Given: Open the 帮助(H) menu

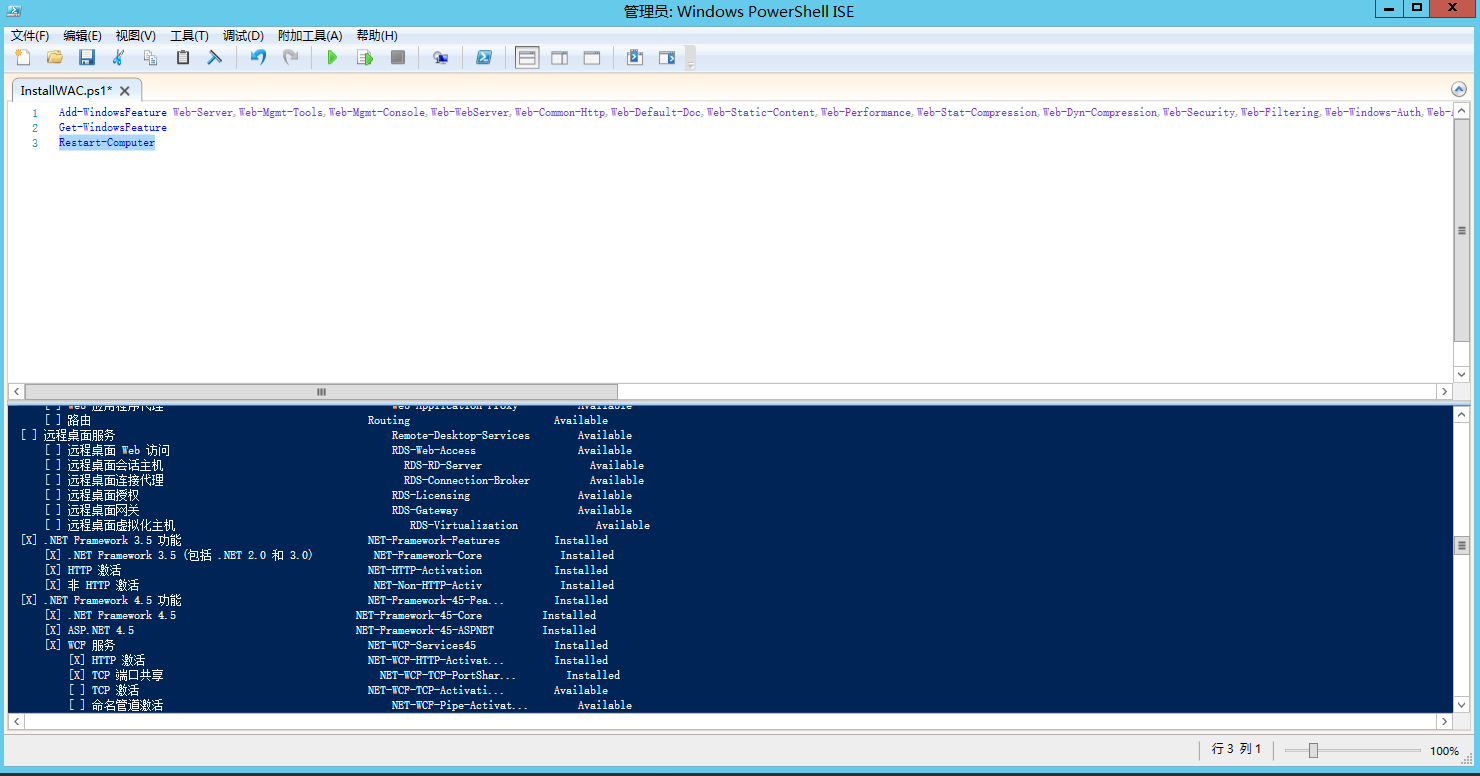Looking at the screenshot, I should point(377,35).
